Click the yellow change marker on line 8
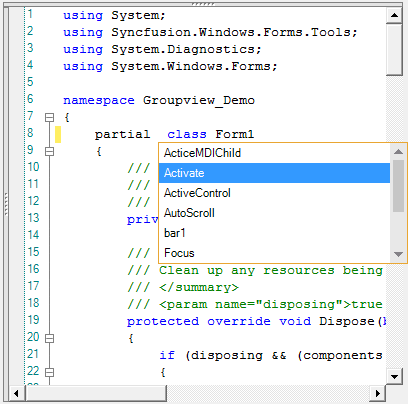 58,134
